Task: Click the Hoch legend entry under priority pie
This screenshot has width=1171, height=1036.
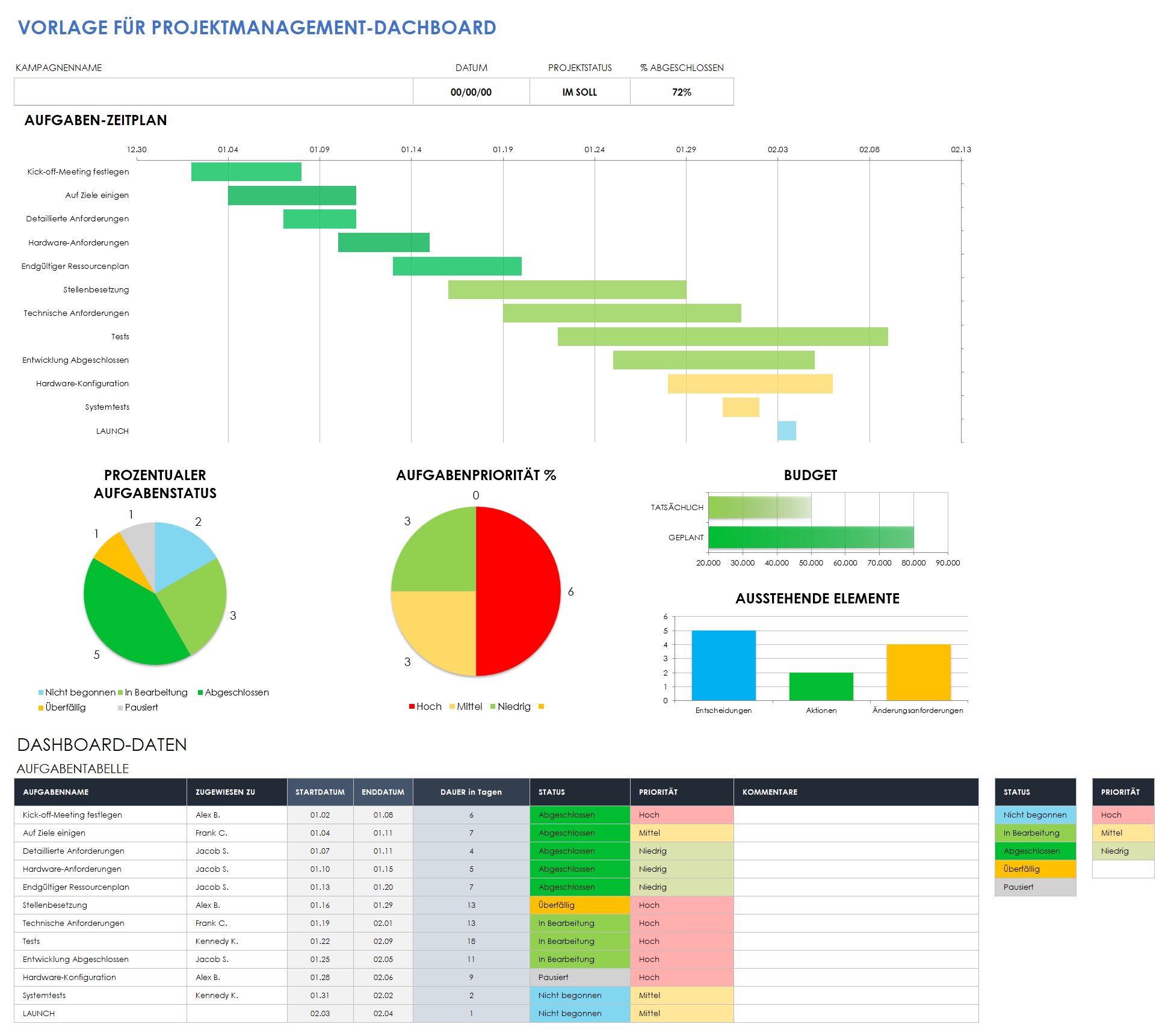Action: 425,706
